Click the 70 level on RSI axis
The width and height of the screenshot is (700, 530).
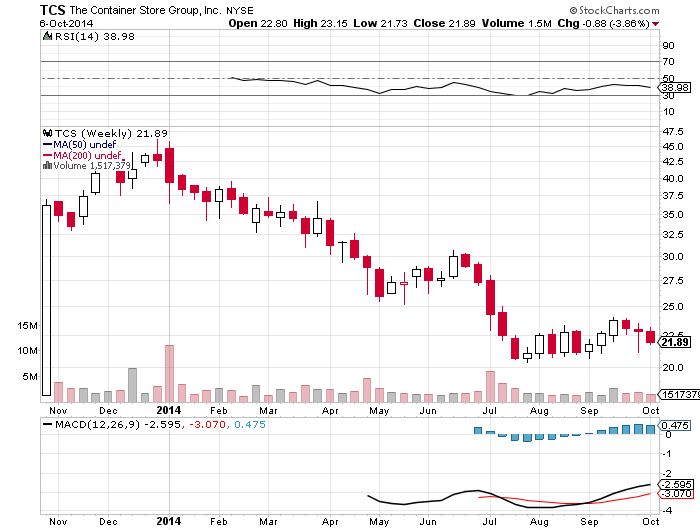tap(669, 62)
